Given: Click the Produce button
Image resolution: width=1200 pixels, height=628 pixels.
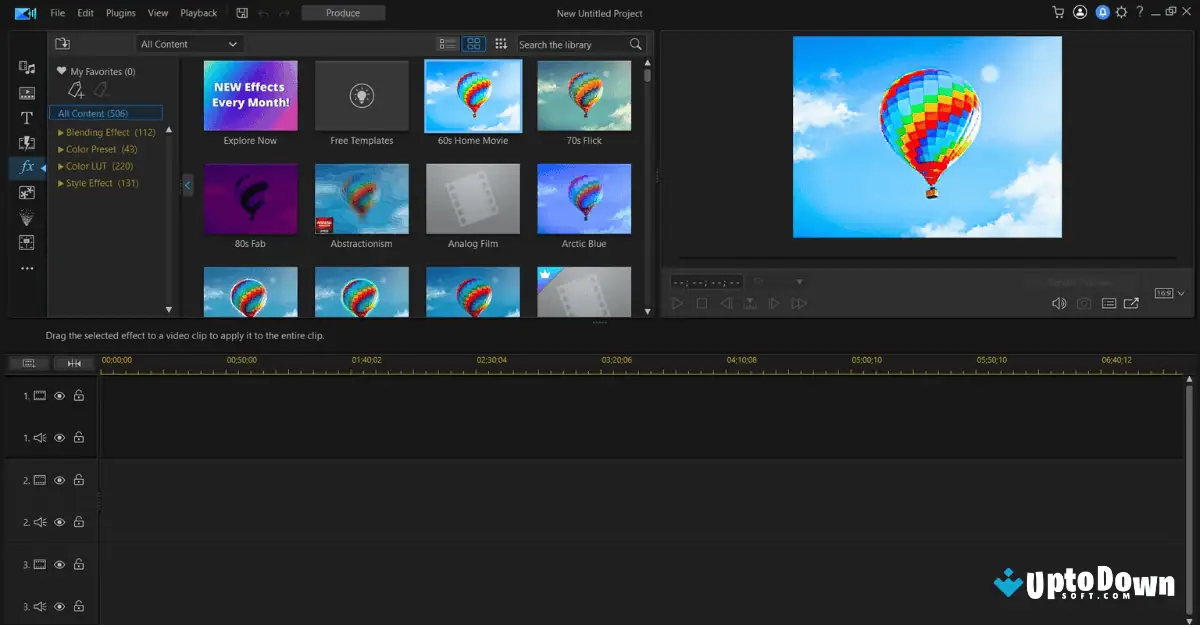Looking at the screenshot, I should click(343, 13).
